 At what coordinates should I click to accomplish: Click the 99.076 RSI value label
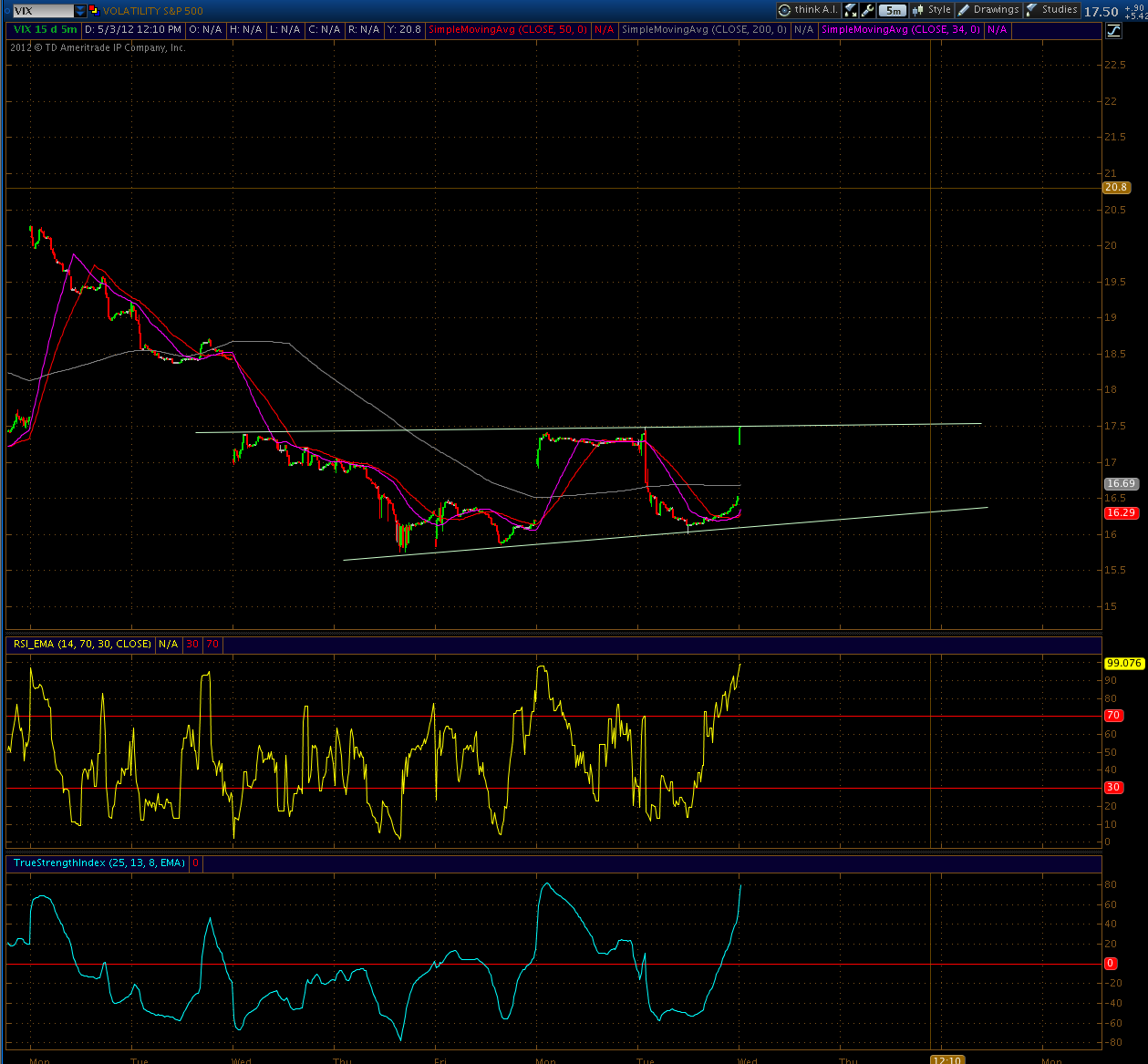click(1123, 664)
